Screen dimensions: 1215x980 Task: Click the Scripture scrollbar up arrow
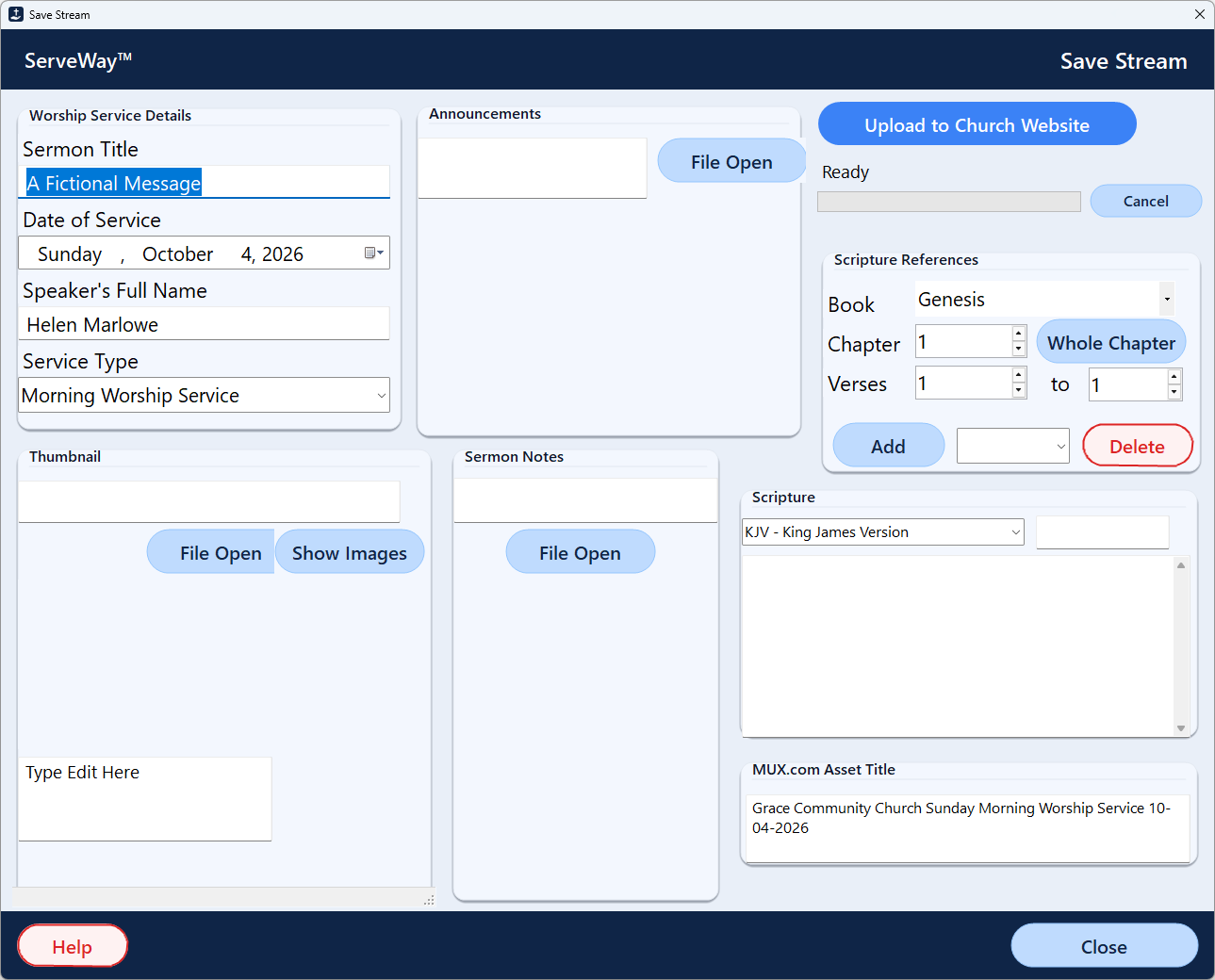tap(1181, 565)
